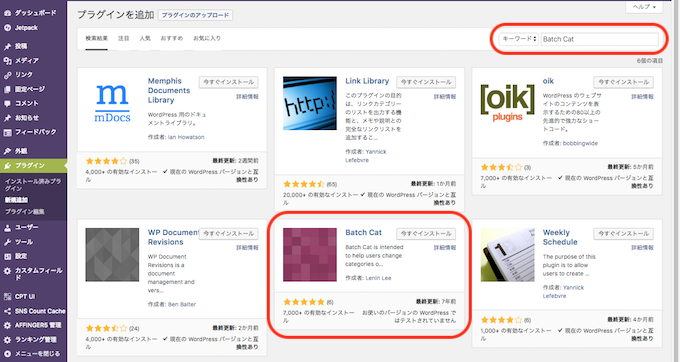Select 新規追加 submenu item
The height and width of the screenshot is (362, 680).
[x=16, y=200]
